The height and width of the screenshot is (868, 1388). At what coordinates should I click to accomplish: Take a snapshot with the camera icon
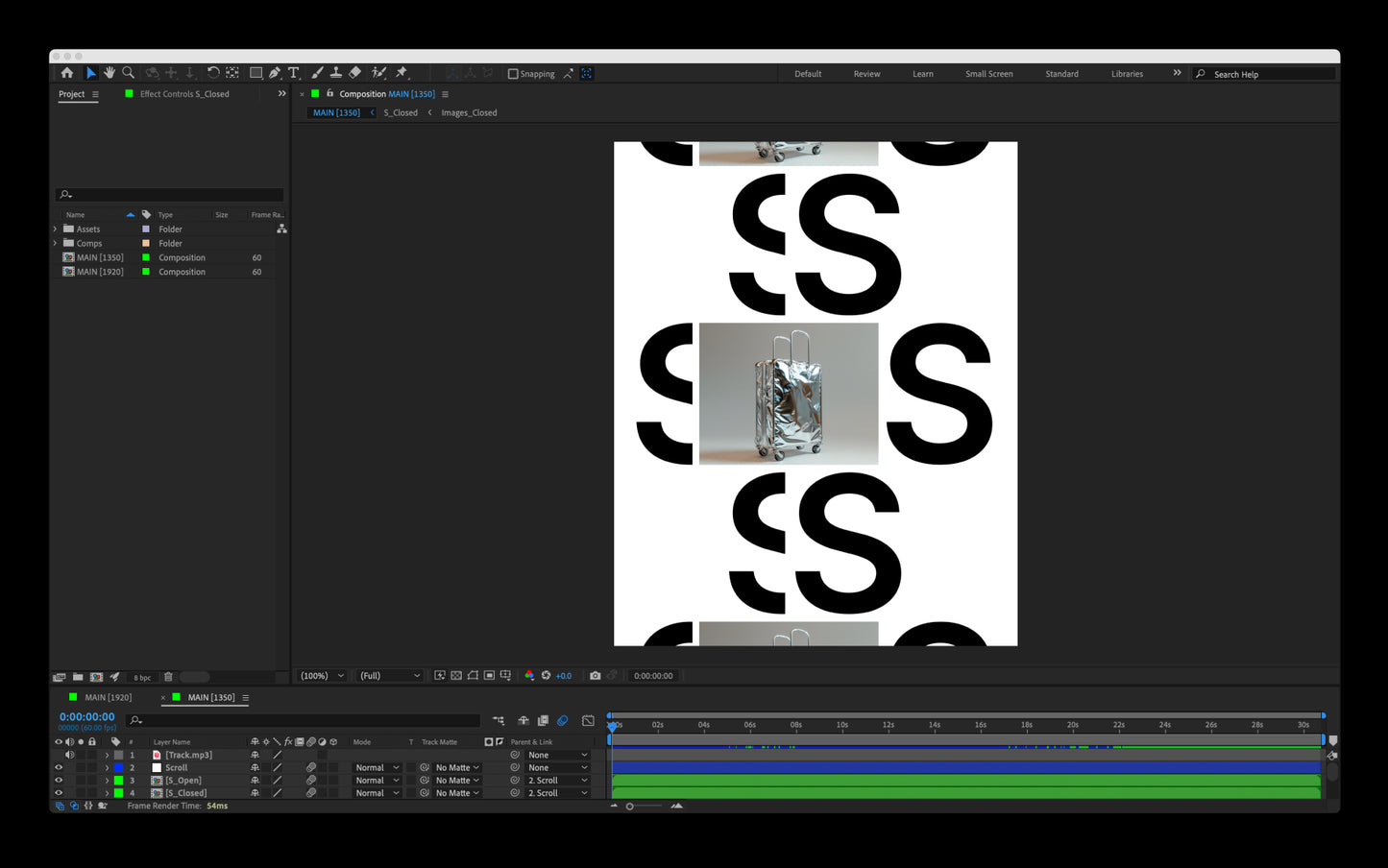(x=595, y=676)
